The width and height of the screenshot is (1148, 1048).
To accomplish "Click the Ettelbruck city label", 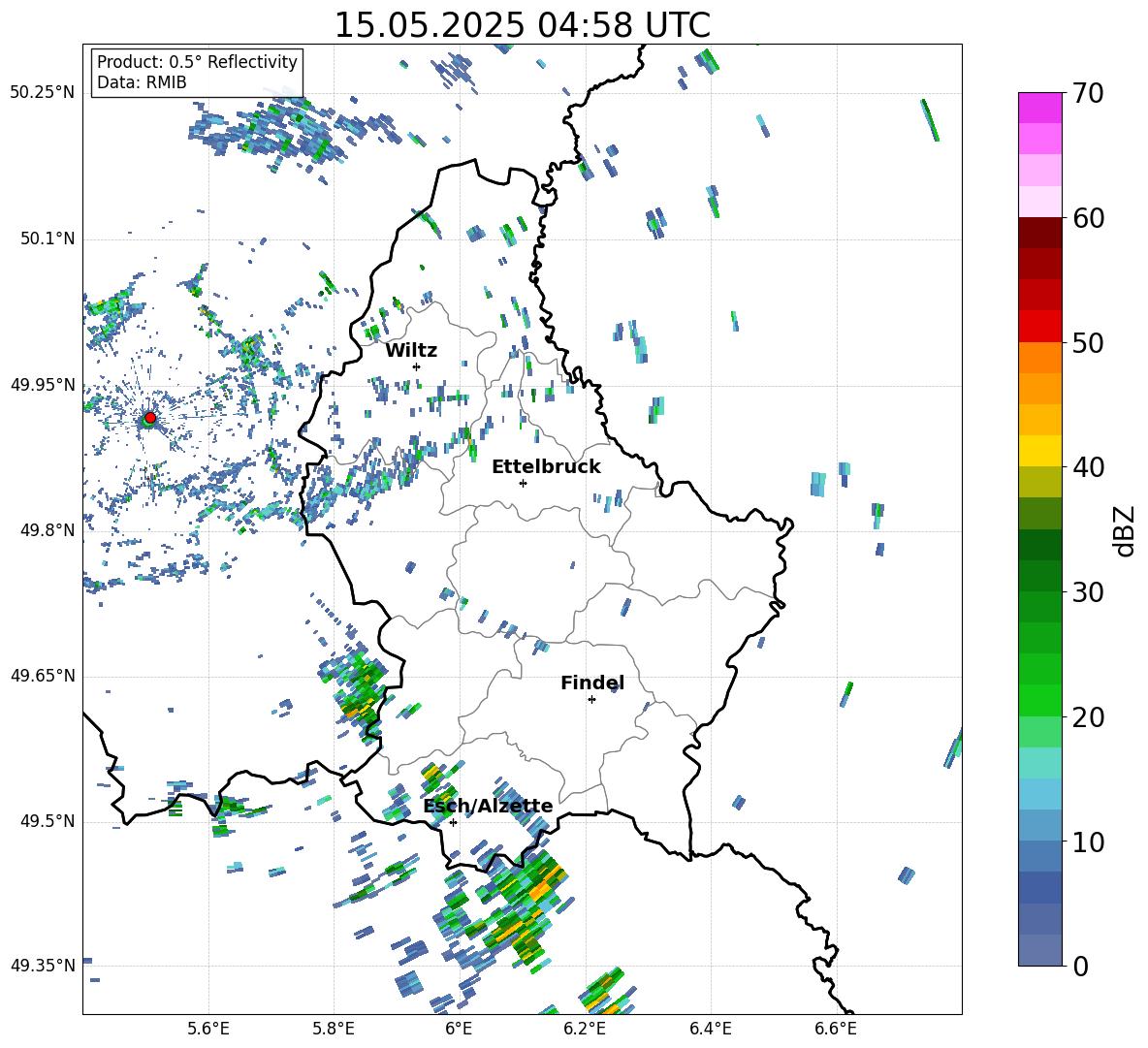I will pos(546,467).
